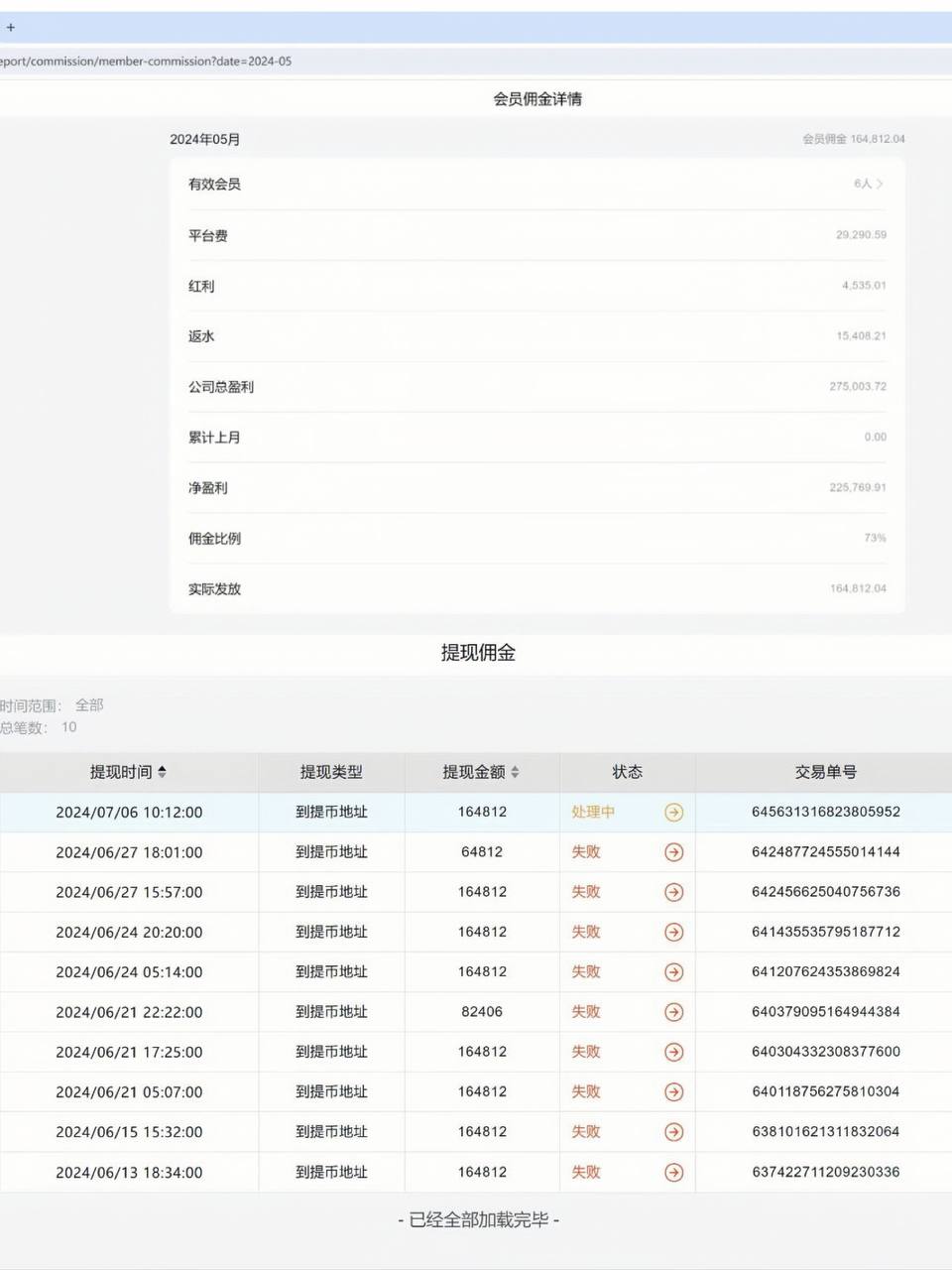The height and width of the screenshot is (1270, 952).
Task: Click withdrawal amount 82406
Action: (x=482, y=1011)
